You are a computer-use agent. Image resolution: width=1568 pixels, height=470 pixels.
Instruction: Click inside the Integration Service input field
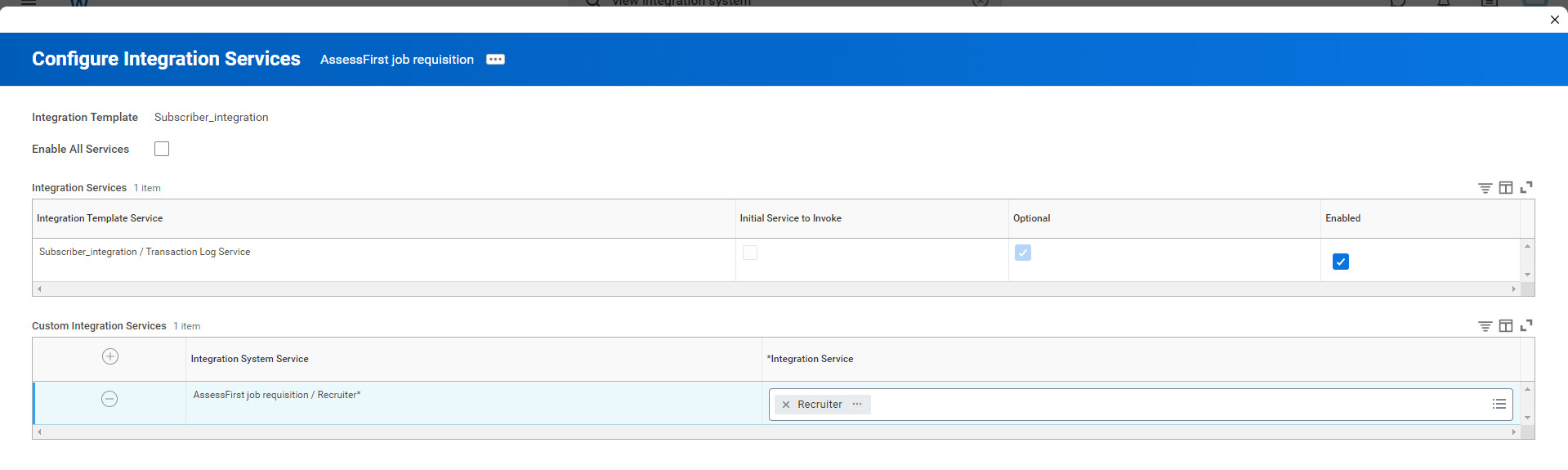click(1144, 405)
